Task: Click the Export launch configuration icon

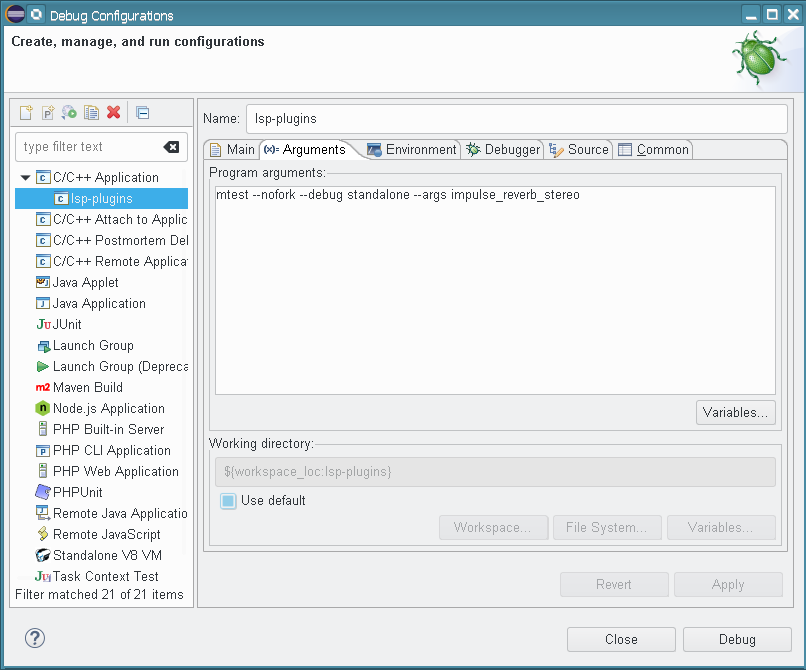Action: pyautogui.click(x=69, y=112)
